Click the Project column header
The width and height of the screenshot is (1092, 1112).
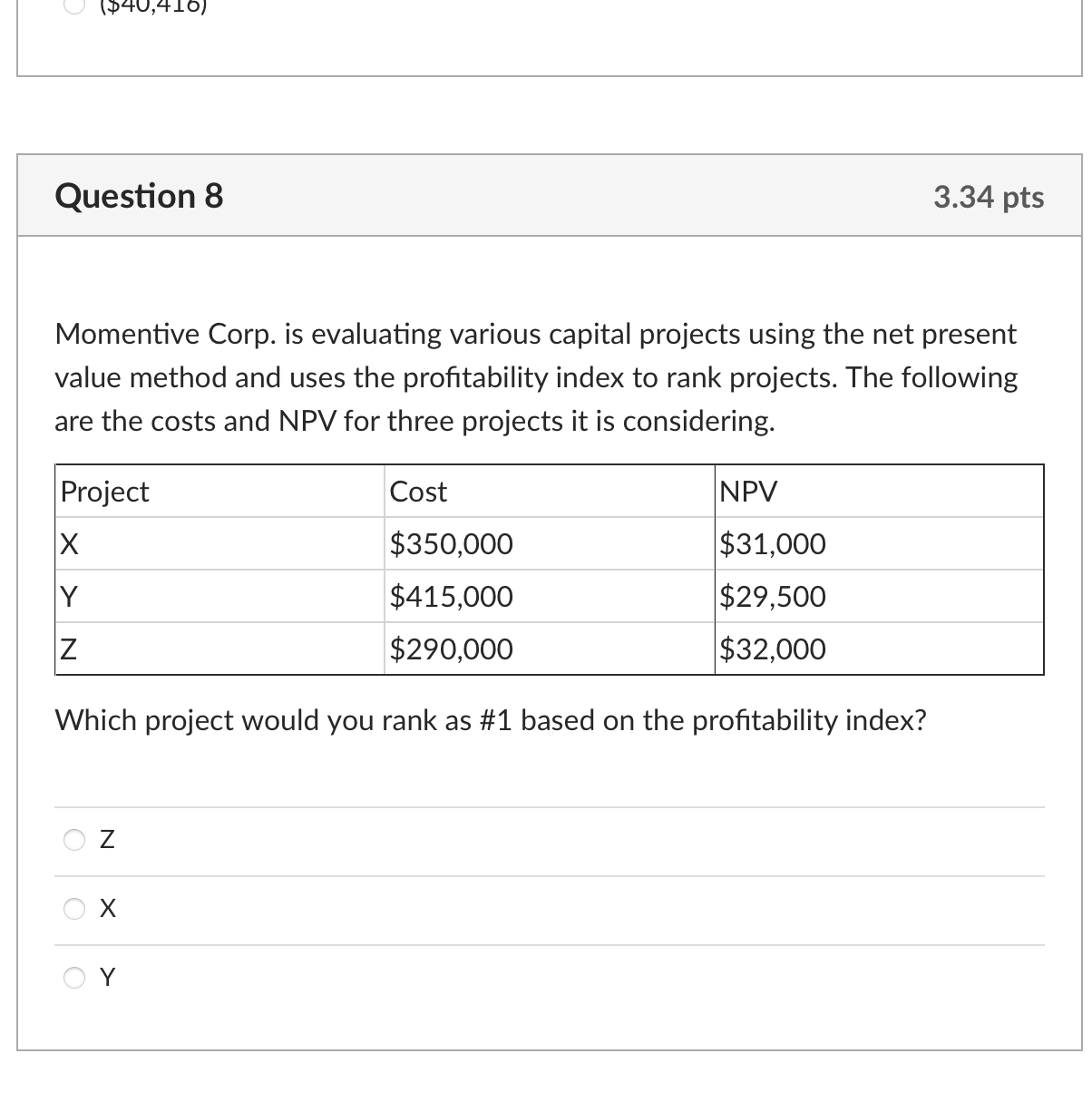(103, 491)
